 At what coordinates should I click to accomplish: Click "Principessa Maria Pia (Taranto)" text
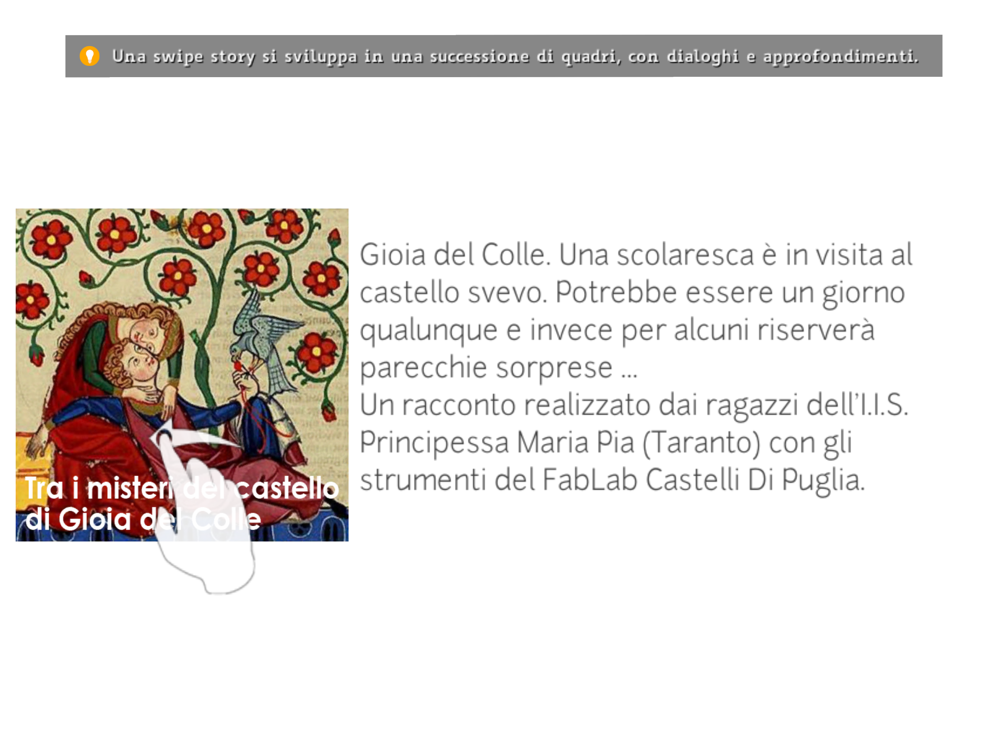tap(561, 443)
